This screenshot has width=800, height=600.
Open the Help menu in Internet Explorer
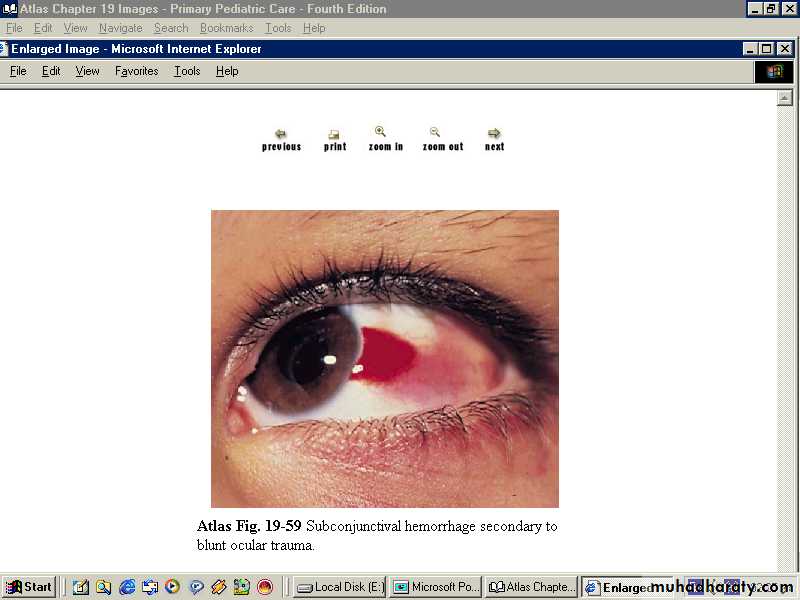[x=227, y=71]
